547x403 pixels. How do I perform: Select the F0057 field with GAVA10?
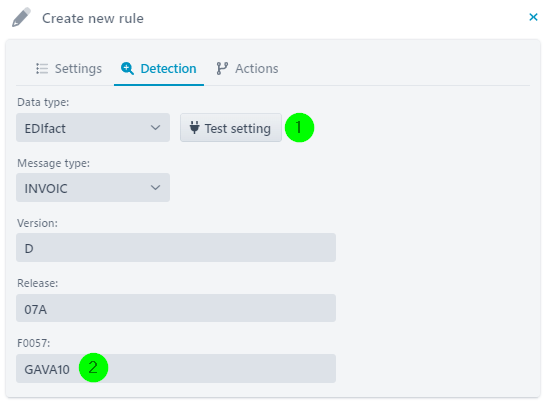pyautogui.click(x=176, y=368)
